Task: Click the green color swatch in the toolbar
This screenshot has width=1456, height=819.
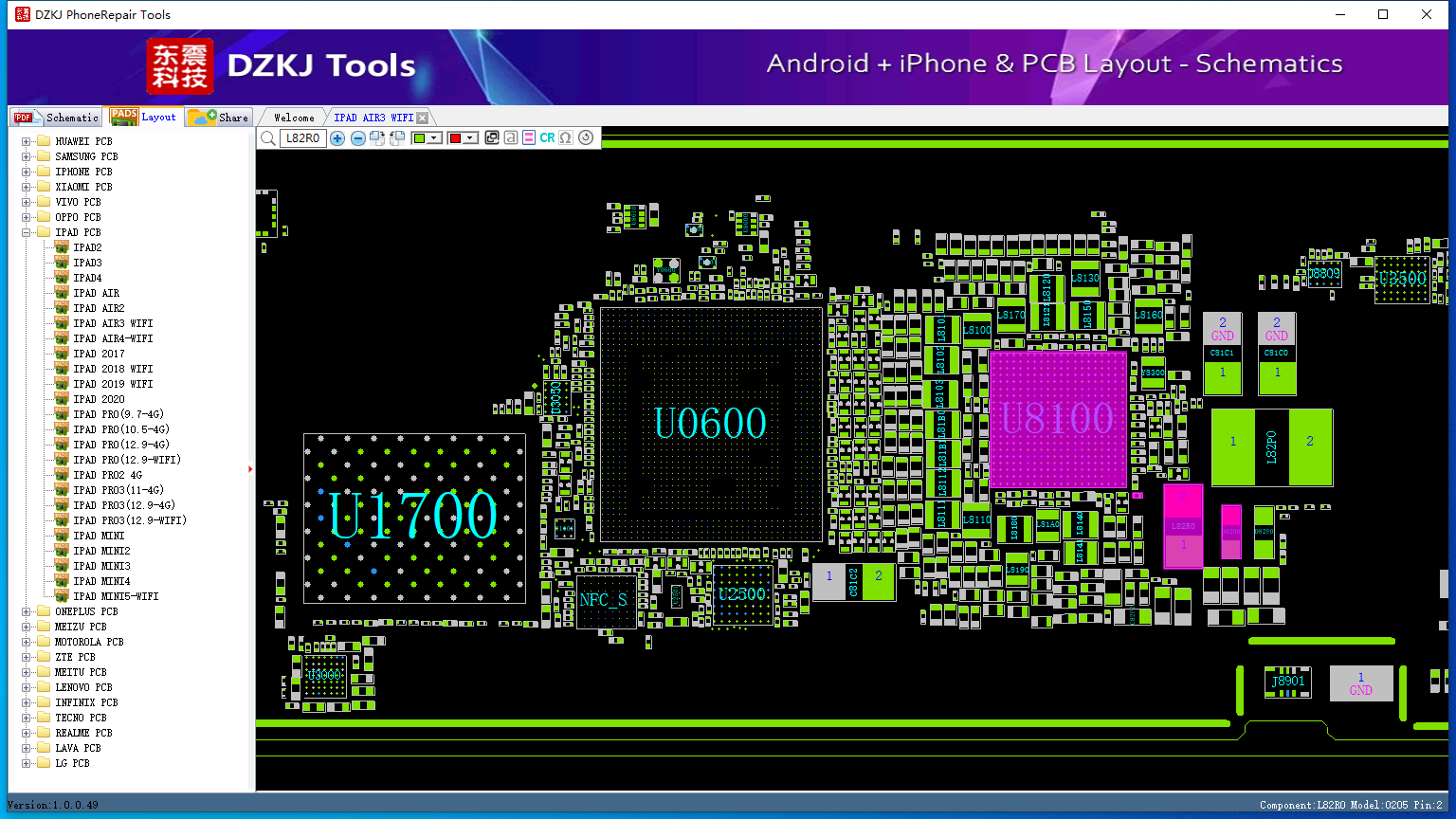Action: [420, 138]
